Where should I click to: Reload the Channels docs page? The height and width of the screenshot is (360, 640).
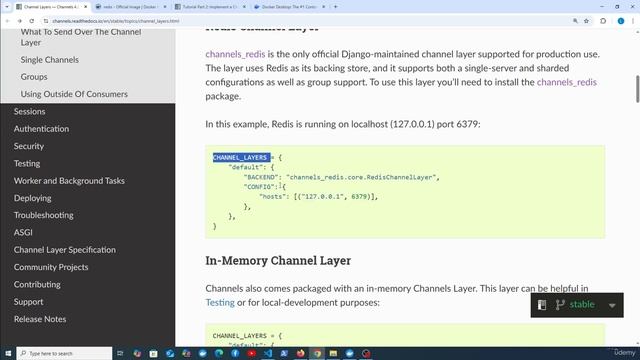(x=32, y=21)
